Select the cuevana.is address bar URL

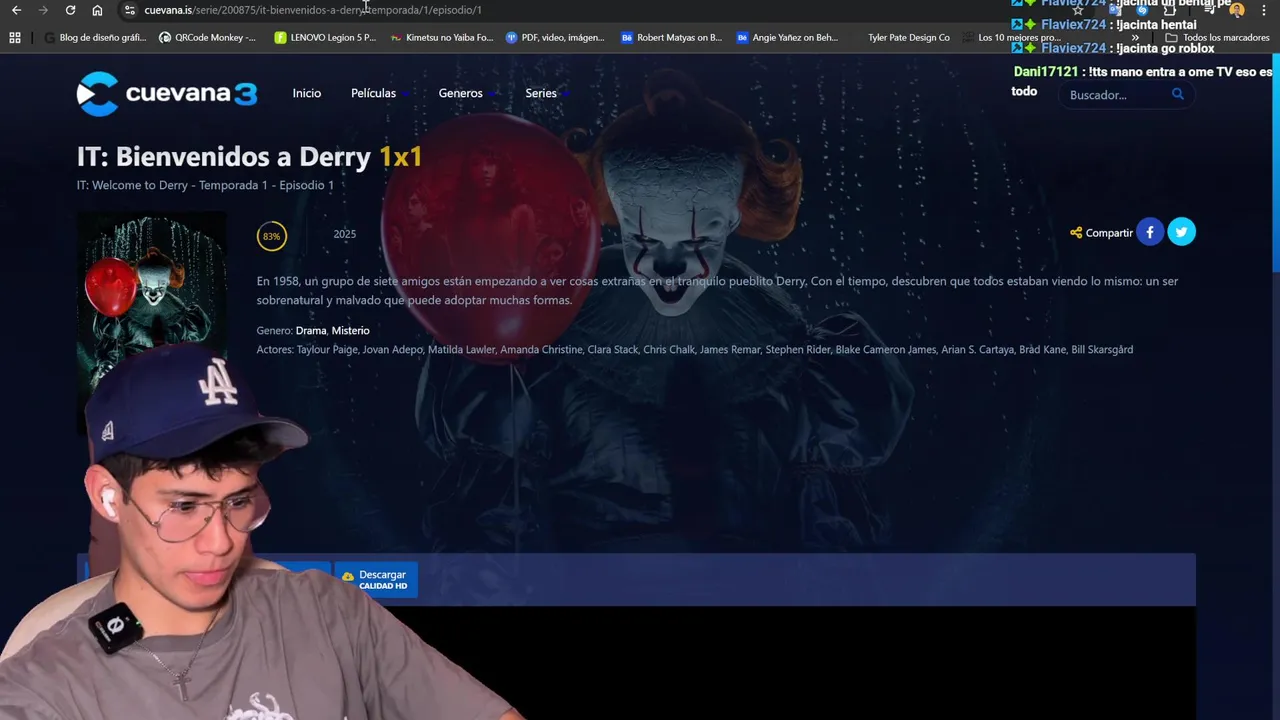[312, 10]
